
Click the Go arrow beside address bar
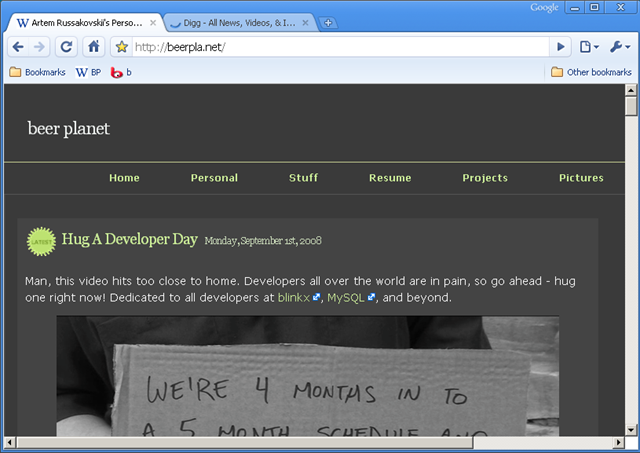tap(561, 47)
